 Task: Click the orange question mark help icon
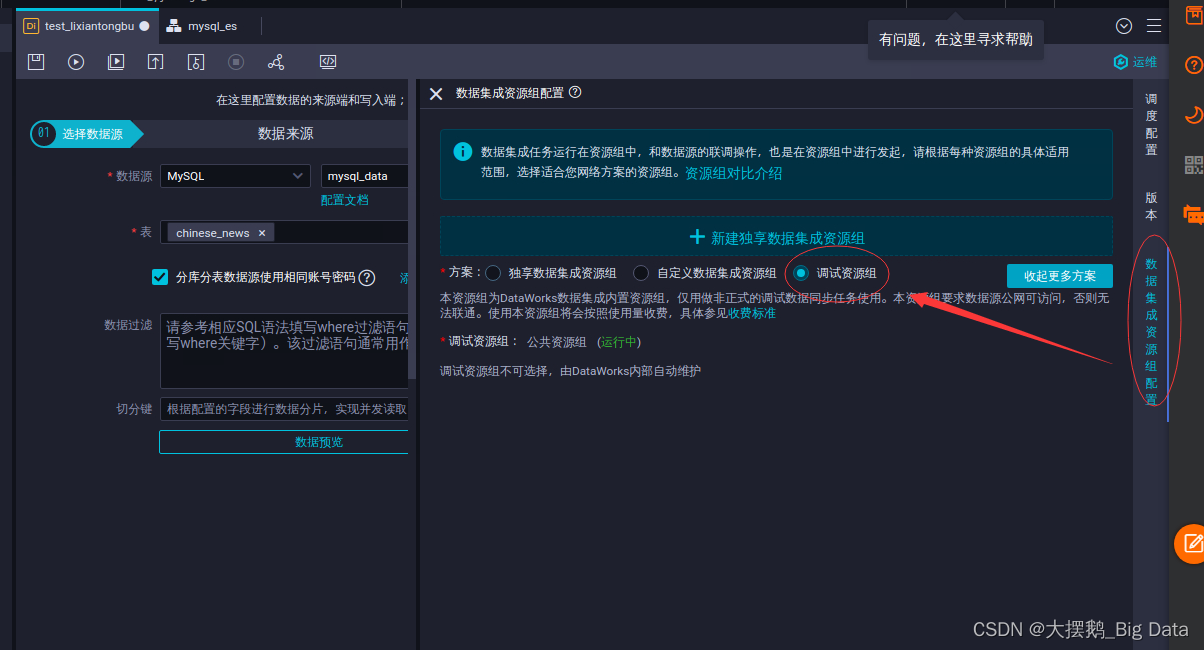[1193, 65]
